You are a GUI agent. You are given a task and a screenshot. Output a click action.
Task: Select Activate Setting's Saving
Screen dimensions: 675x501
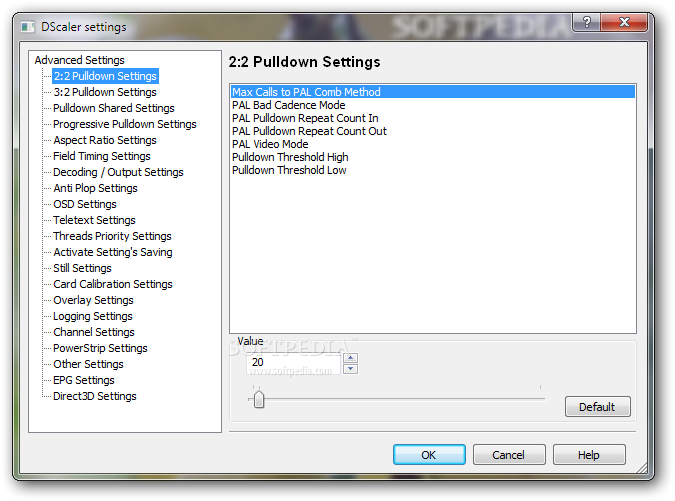pyautogui.click(x=113, y=252)
